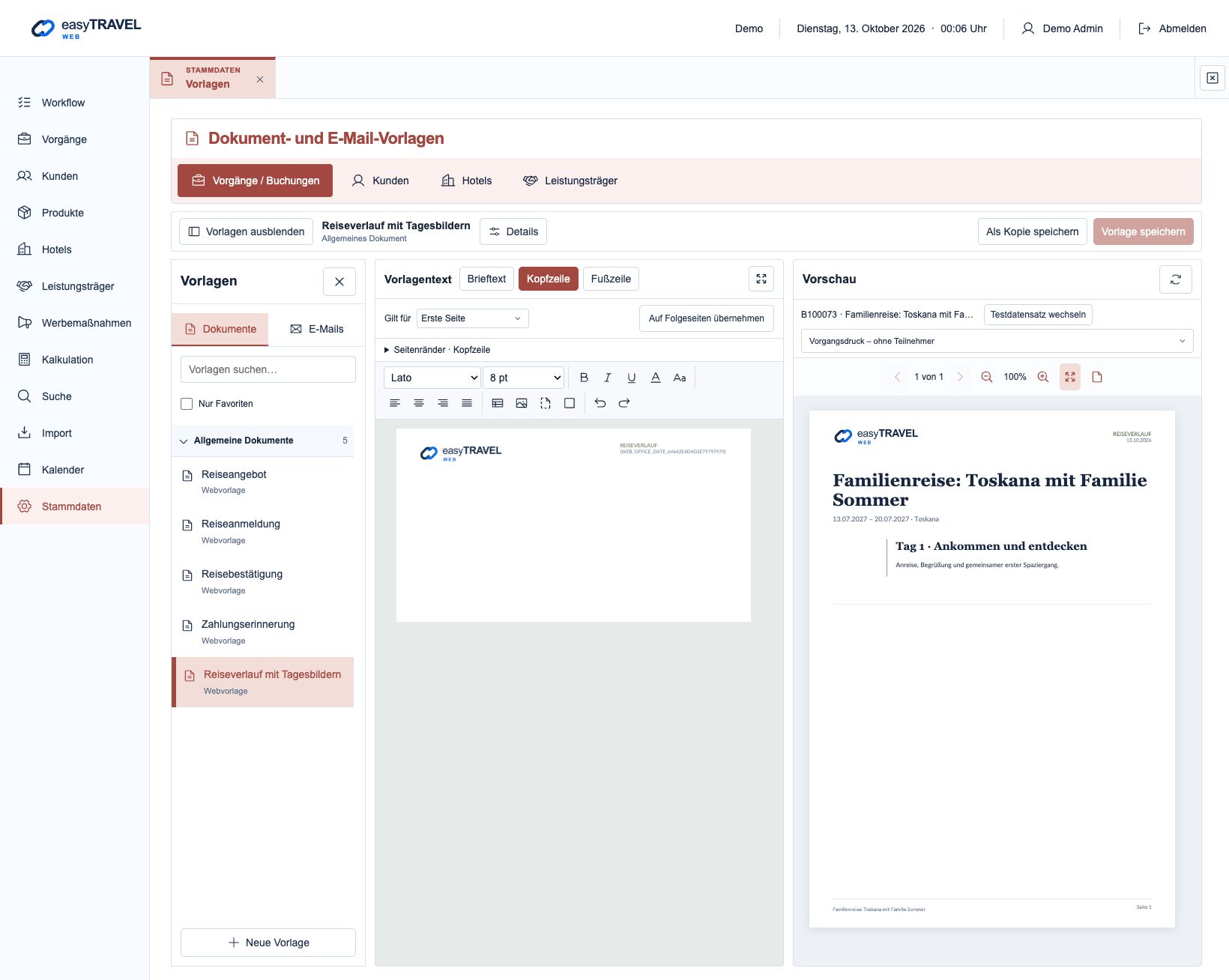Screen dimensions: 1229x980
Task: Toggle italic formatting in editor toolbar
Action: [608, 378]
